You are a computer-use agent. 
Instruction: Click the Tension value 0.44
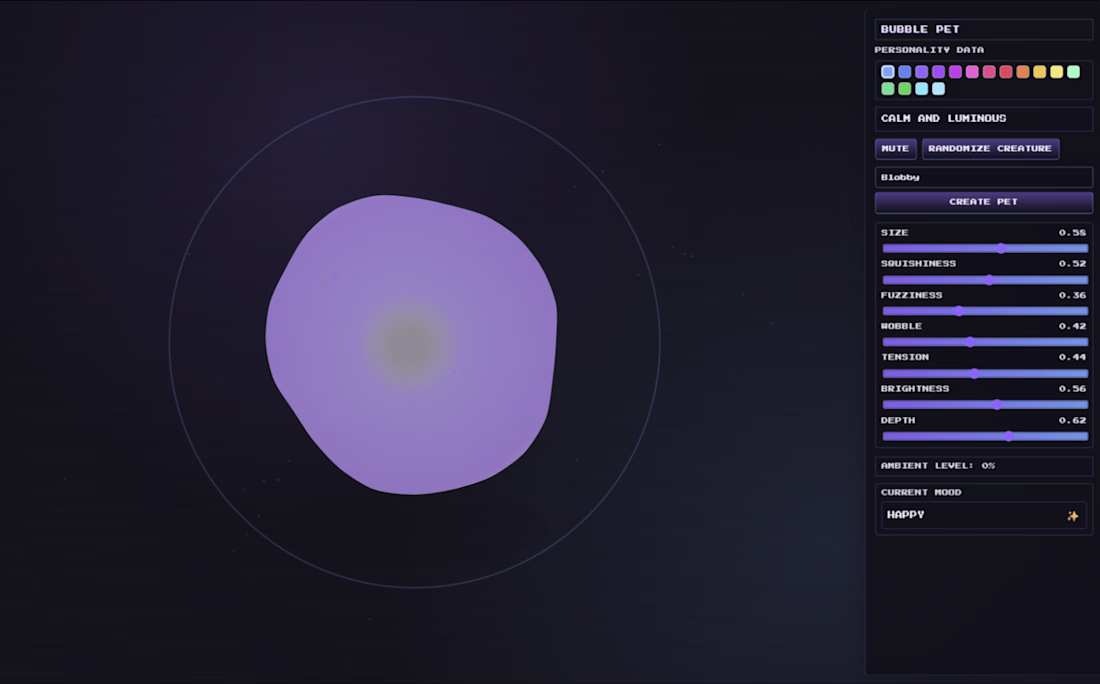click(1072, 357)
